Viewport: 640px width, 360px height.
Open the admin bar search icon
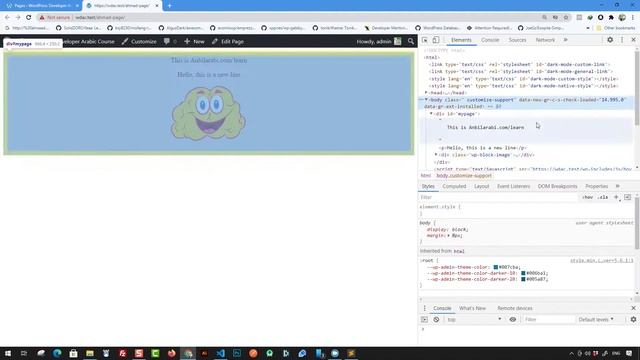pyautogui.click(x=411, y=41)
